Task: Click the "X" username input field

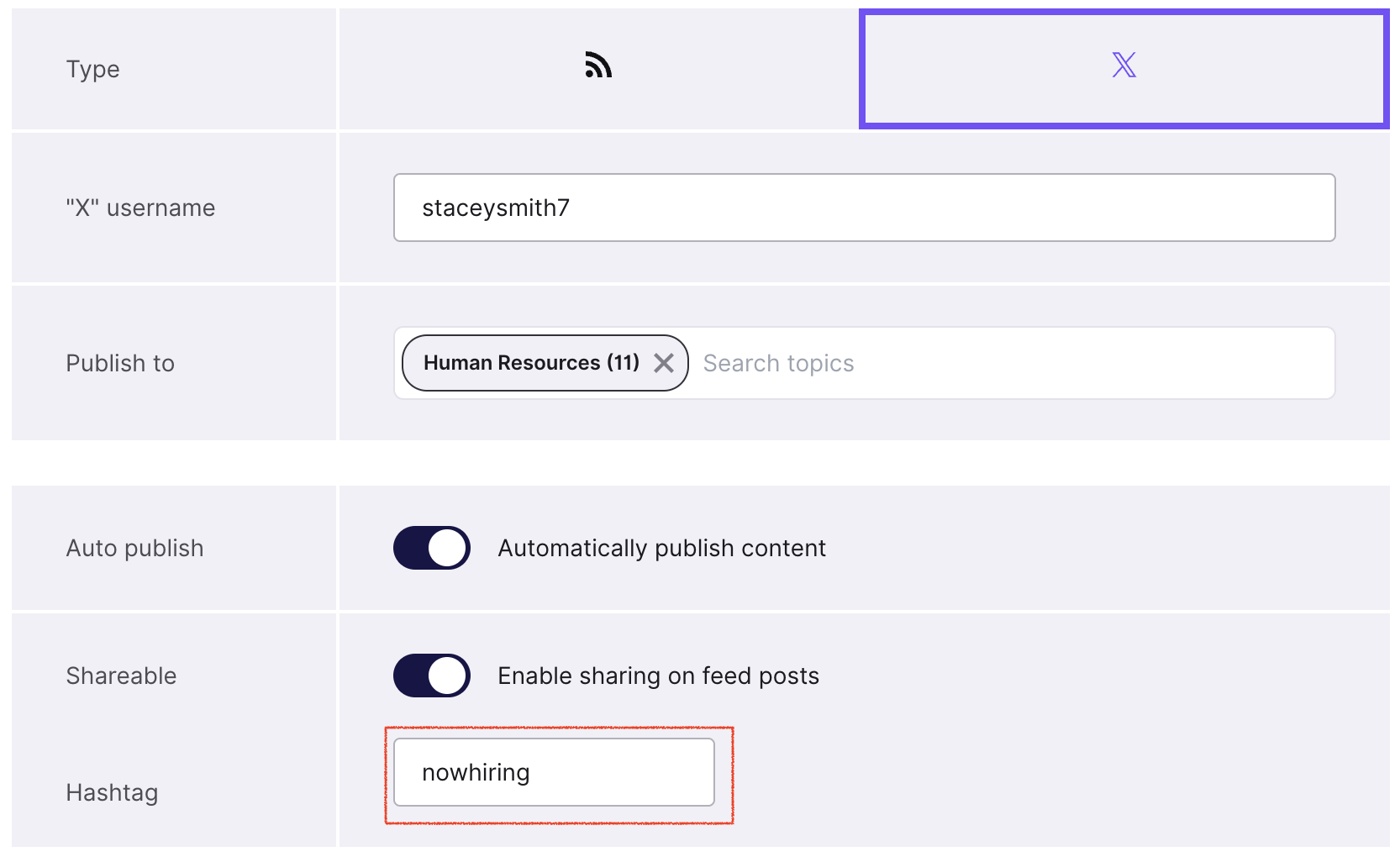Action: click(865, 208)
